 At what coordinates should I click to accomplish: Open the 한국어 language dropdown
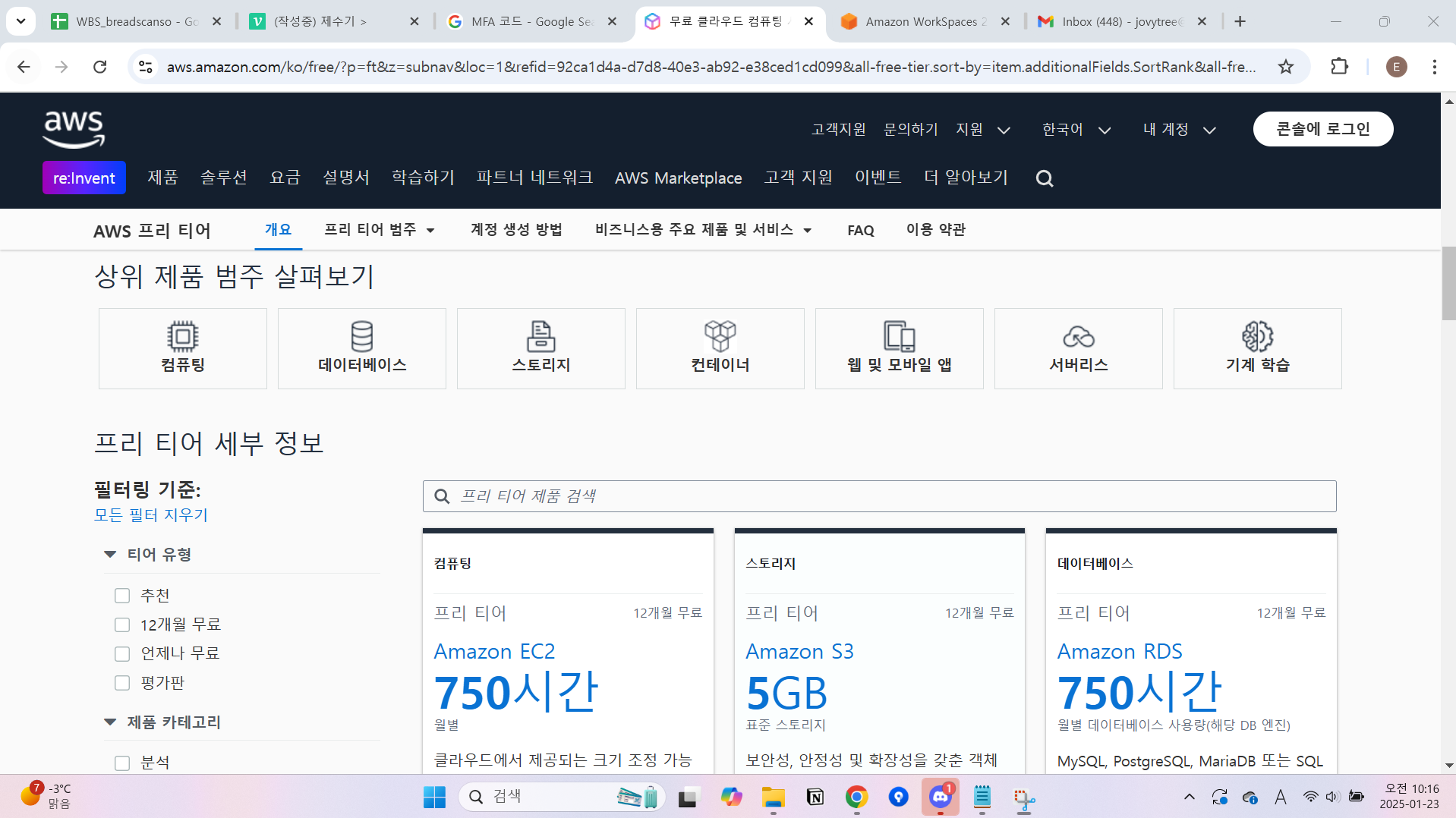(1076, 130)
